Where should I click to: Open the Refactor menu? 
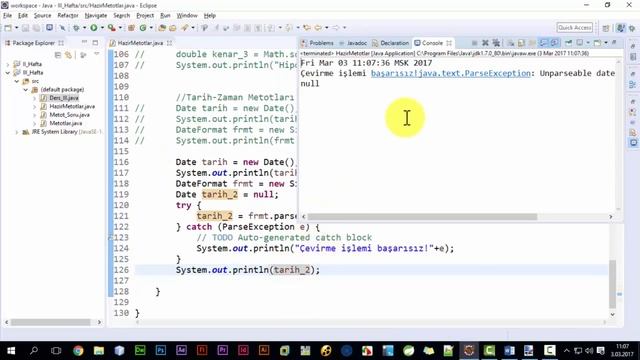coord(68,16)
